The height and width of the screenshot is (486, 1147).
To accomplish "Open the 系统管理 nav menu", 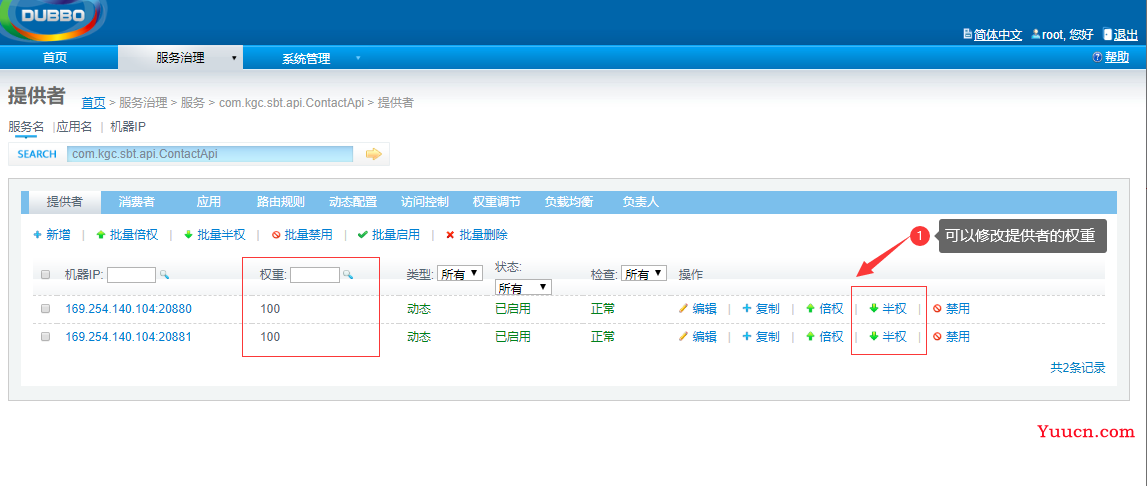I will click(x=307, y=59).
